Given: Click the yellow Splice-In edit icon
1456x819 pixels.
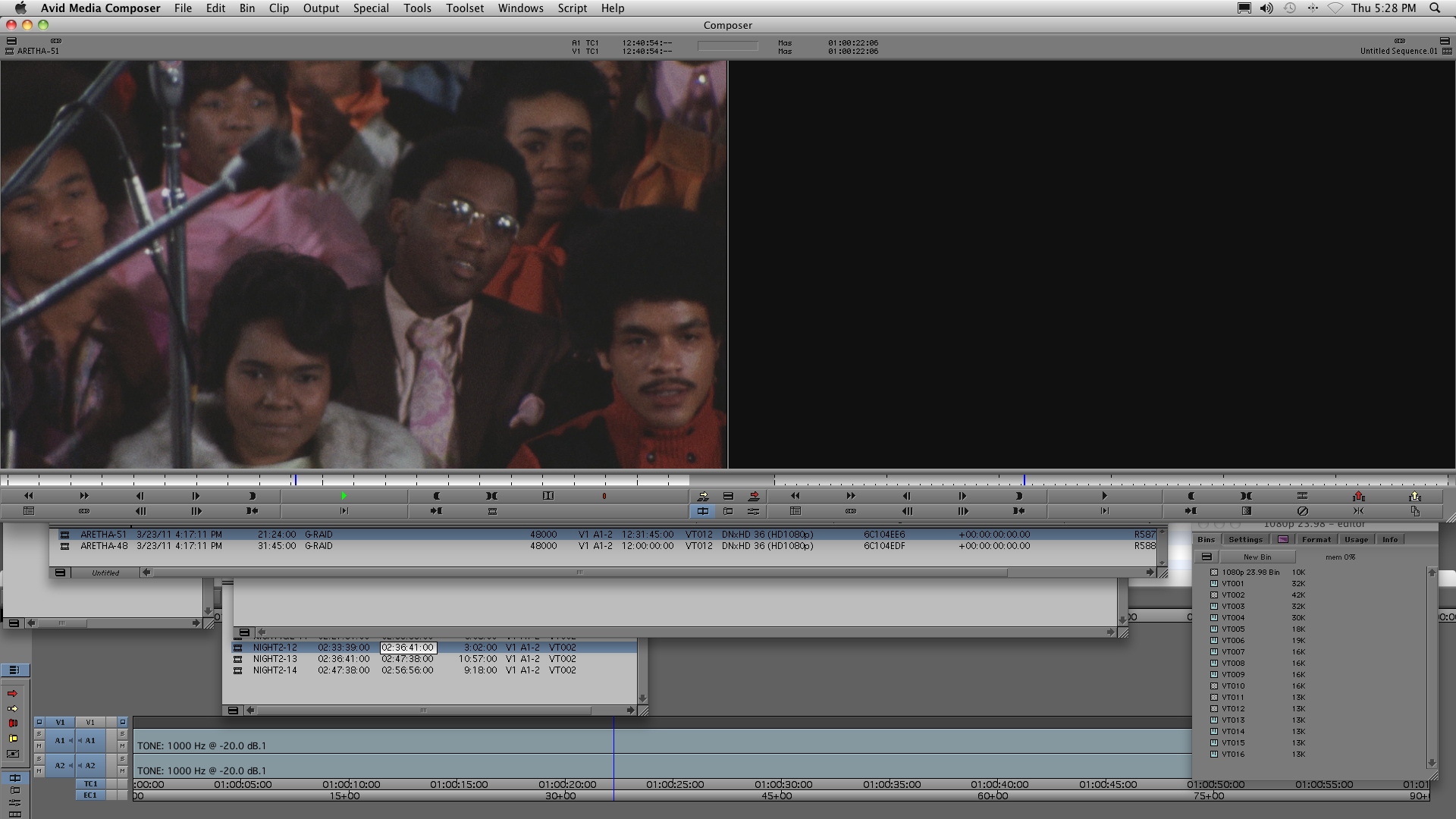Looking at the screenshot, I should pos(703,496).
